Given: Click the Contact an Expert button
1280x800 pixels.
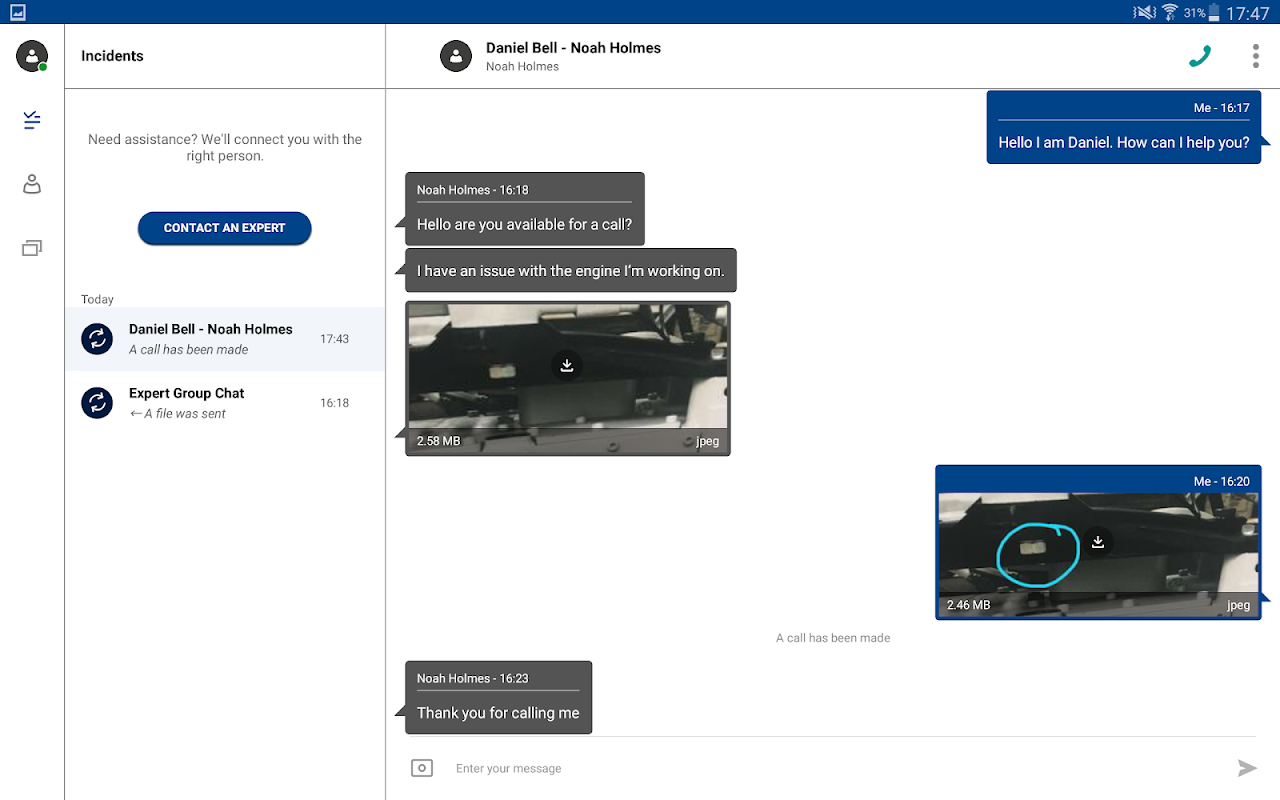Looking at the screenshot, I should tap(224, 228).
